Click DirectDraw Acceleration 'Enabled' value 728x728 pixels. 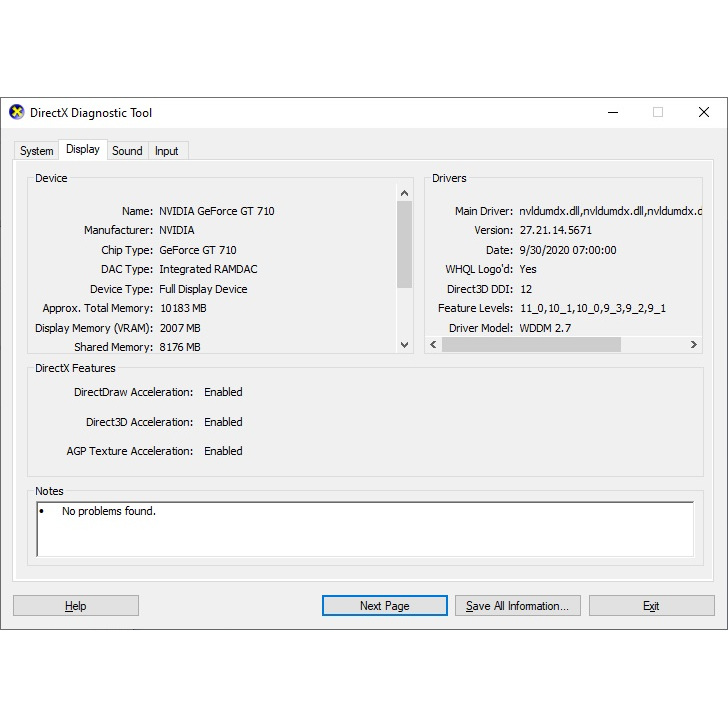[x=223, y=392]
